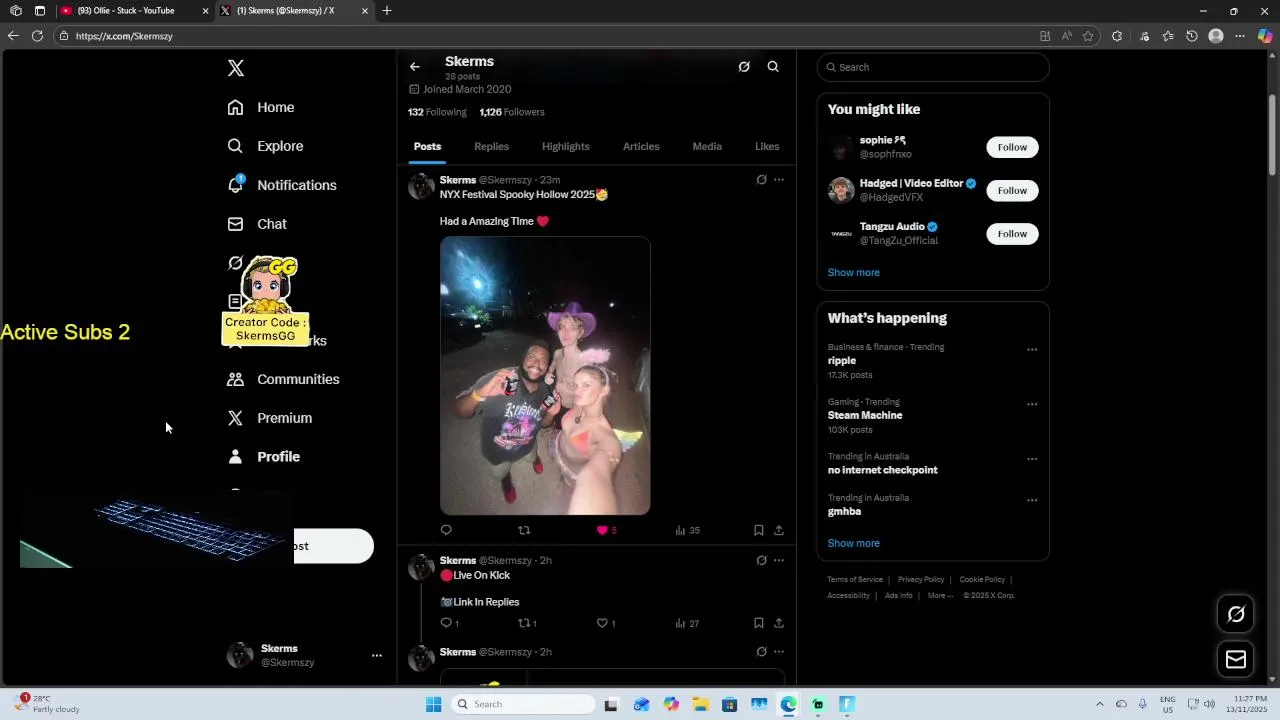This screenshot has width=1280, height=720.
Task: Follow sophie account
Action: pos(1012,147)
